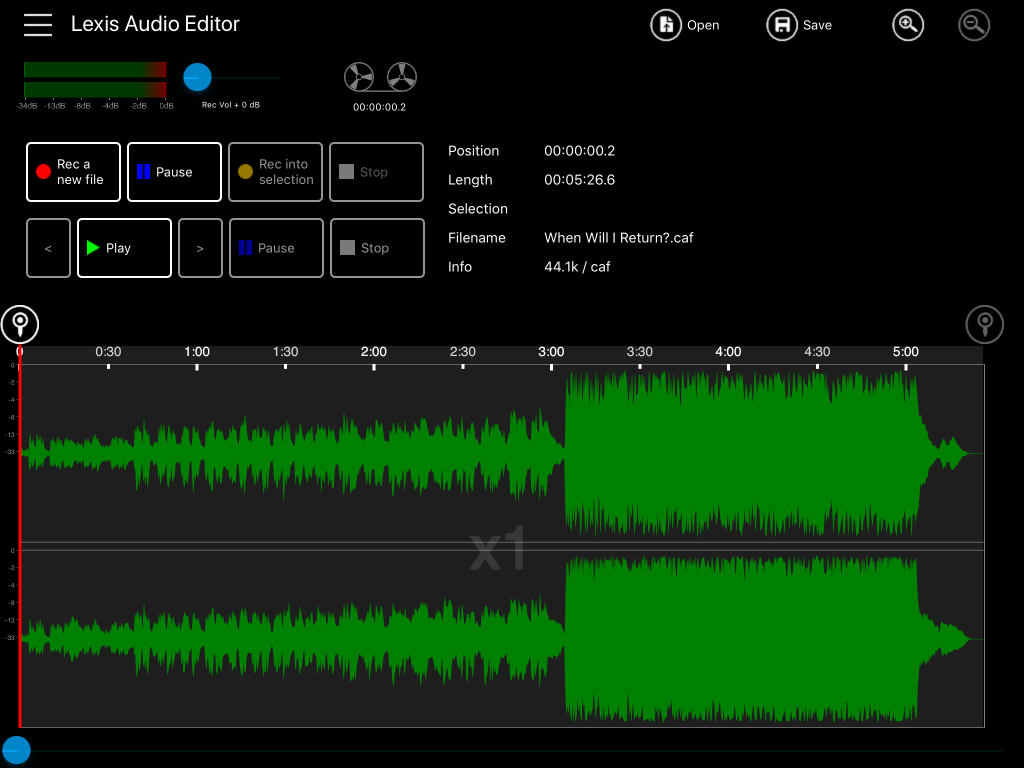This screenshot has height=768, width=1024.
Task: Zoom out with the magnifier minus icon
Action: tap(974, 25)
